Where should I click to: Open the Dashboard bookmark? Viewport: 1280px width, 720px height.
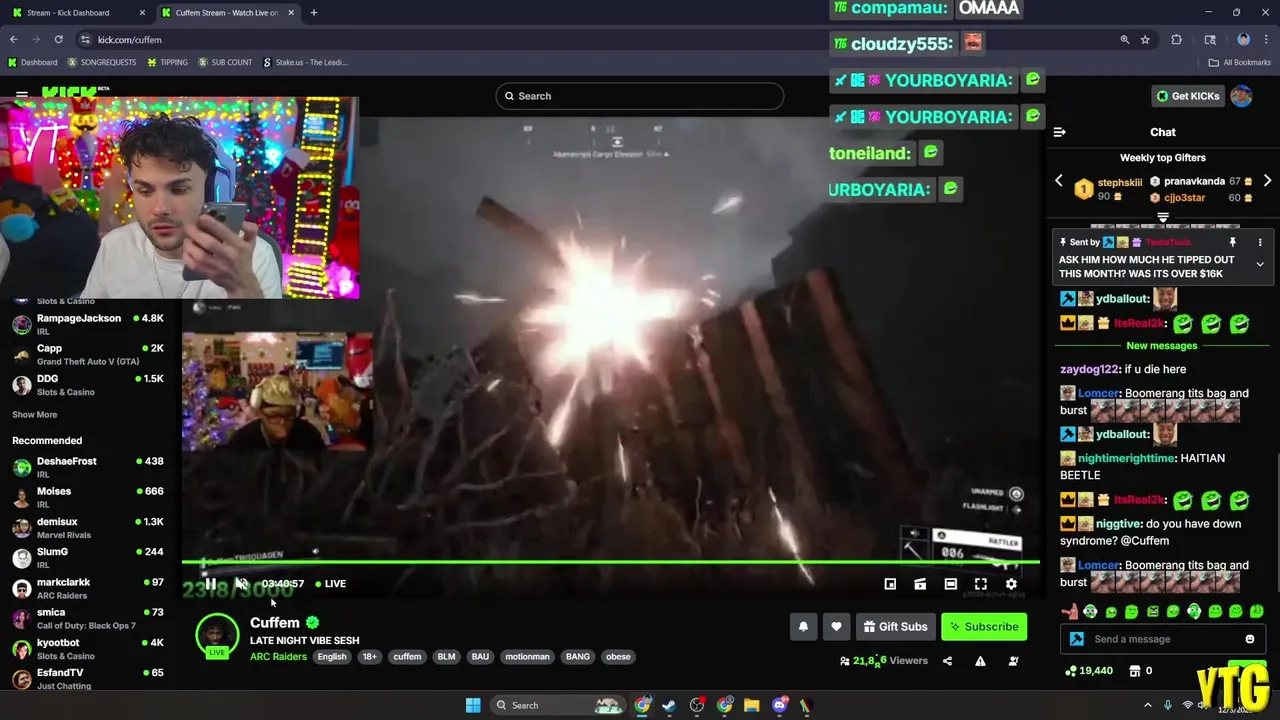32,62
